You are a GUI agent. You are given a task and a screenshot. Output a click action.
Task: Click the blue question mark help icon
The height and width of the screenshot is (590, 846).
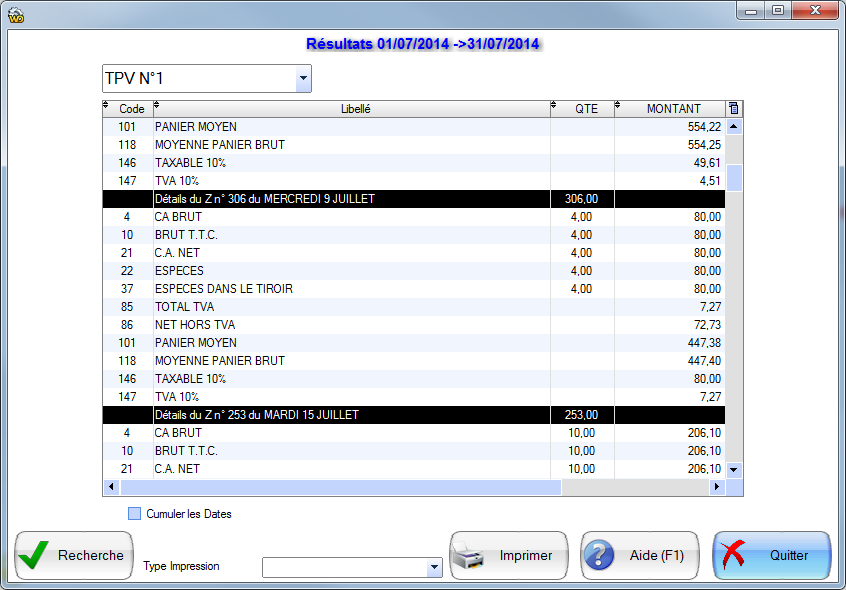pyautogui.click(x=599, y=556)
